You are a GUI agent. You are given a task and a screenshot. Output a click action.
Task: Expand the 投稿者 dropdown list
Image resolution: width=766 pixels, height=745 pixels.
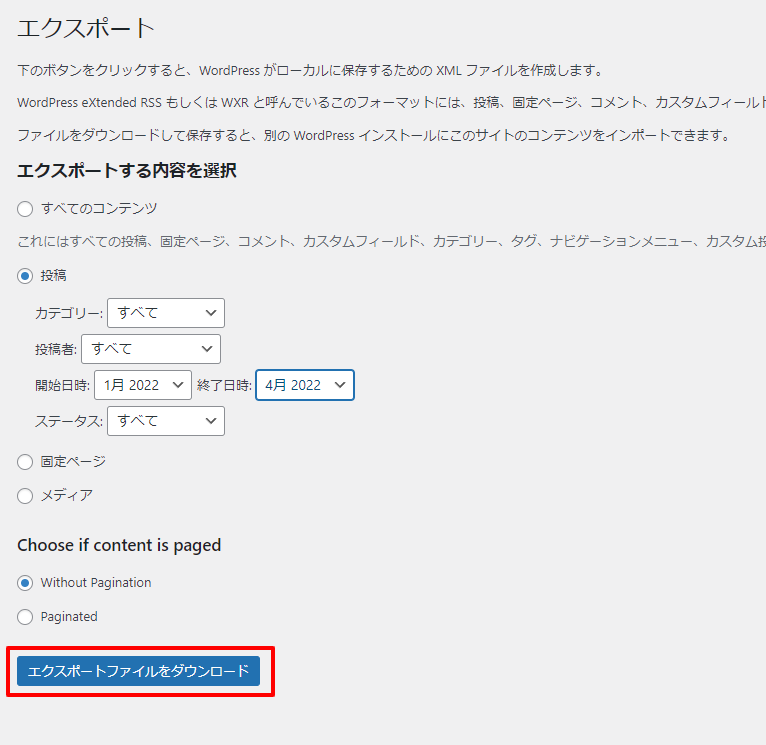click(151, 349)
